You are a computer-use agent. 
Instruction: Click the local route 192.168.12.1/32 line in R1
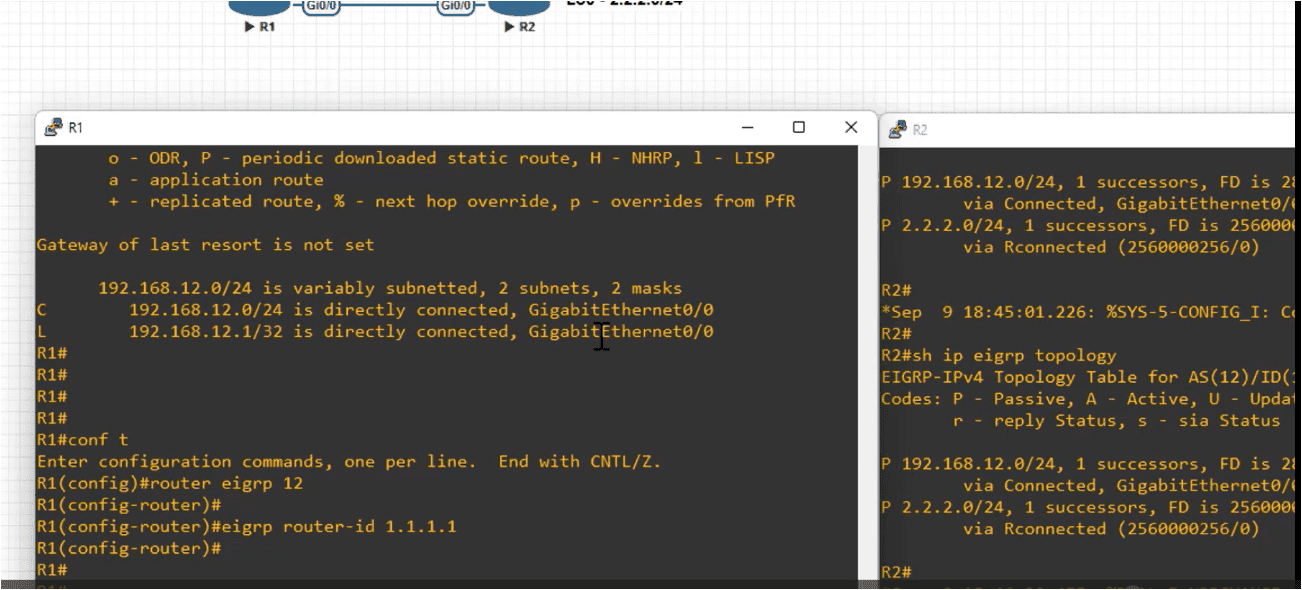(375, 332)
